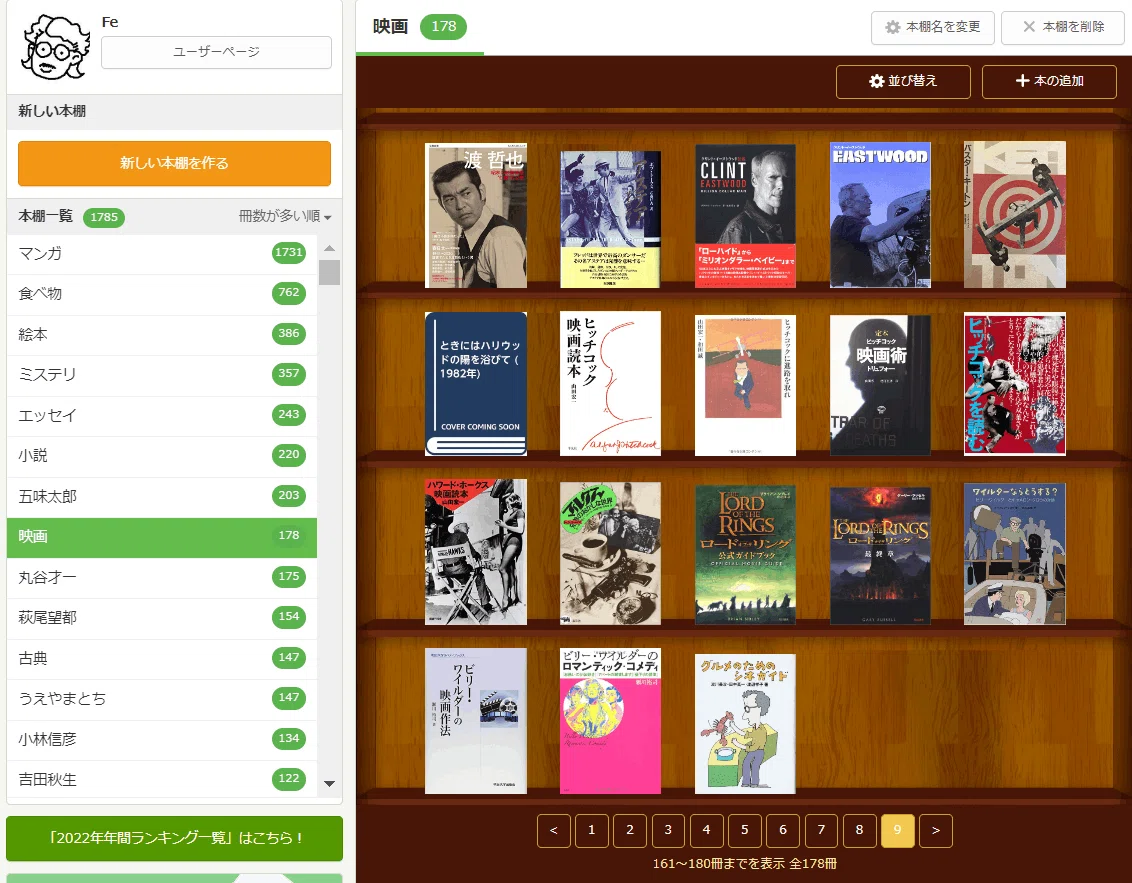This screenshot has width=1132, height=883.
Task: Go to page 7
Action: tap(822, 830)
